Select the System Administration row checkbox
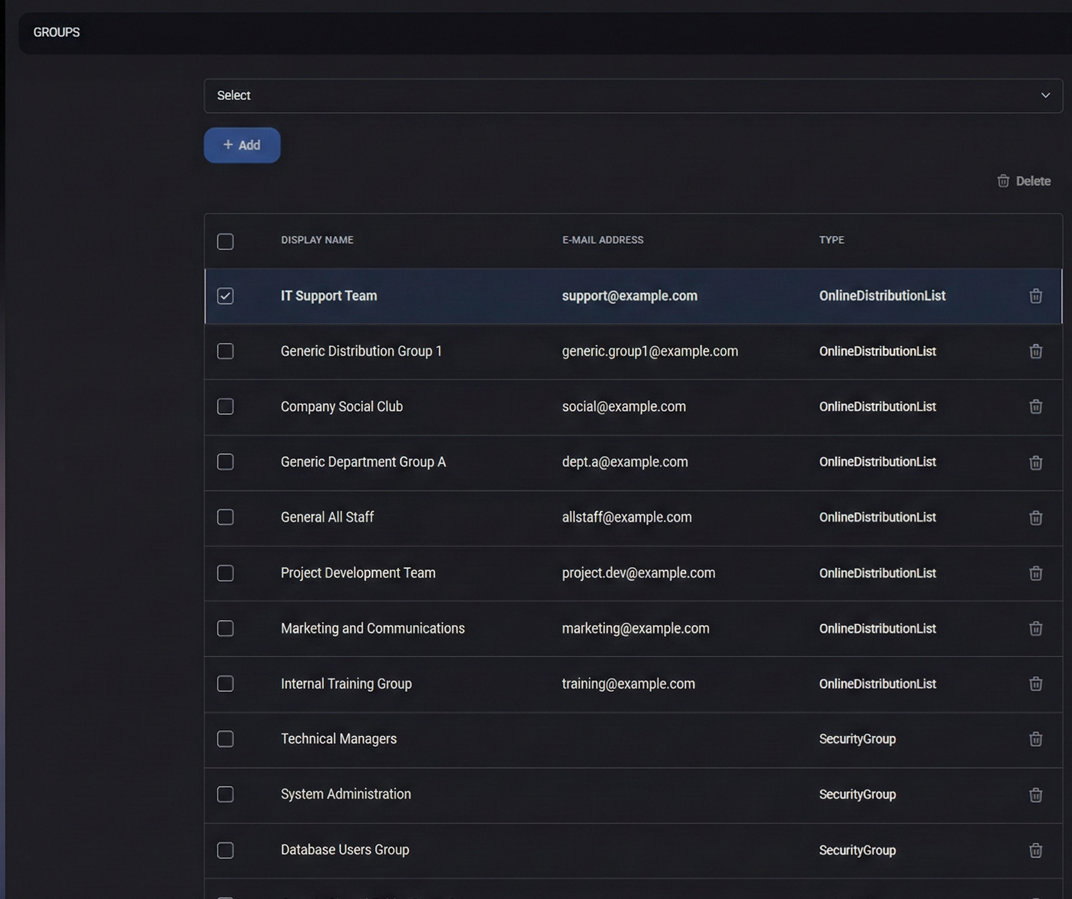The height and width of the screenshot is (899, 1072). [x=225, y=795]
